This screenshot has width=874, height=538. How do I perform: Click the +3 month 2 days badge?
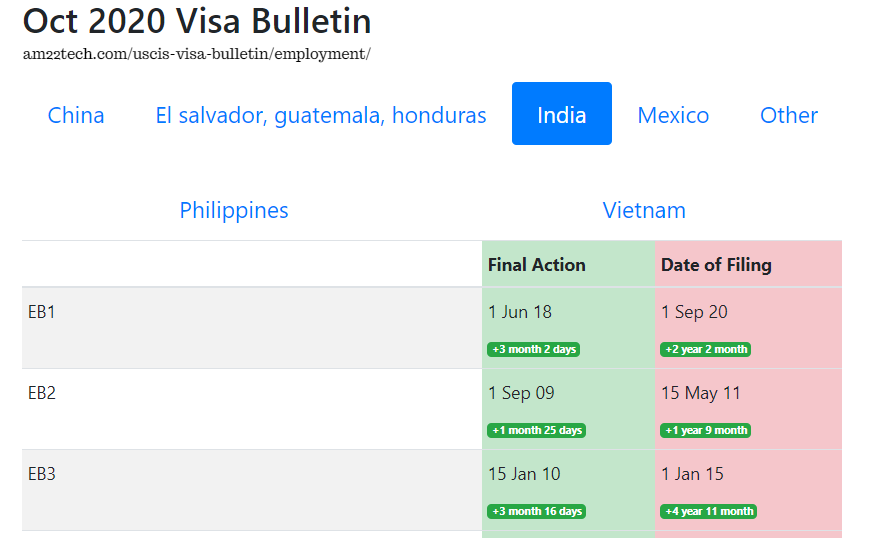tap(533, 350)
